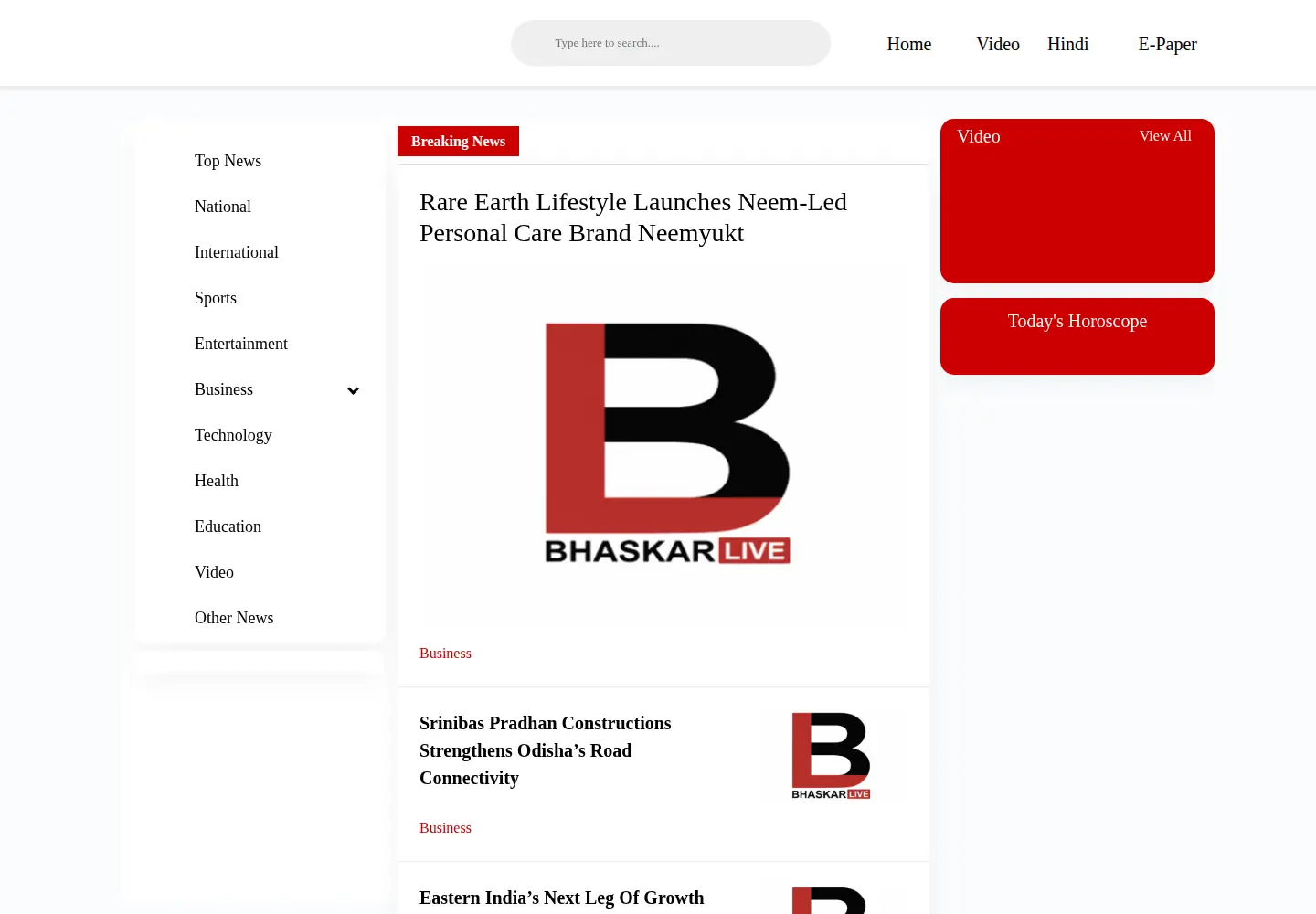Click the Breaking News label
Screen dimensions: 1316x914
pos(458,141)
